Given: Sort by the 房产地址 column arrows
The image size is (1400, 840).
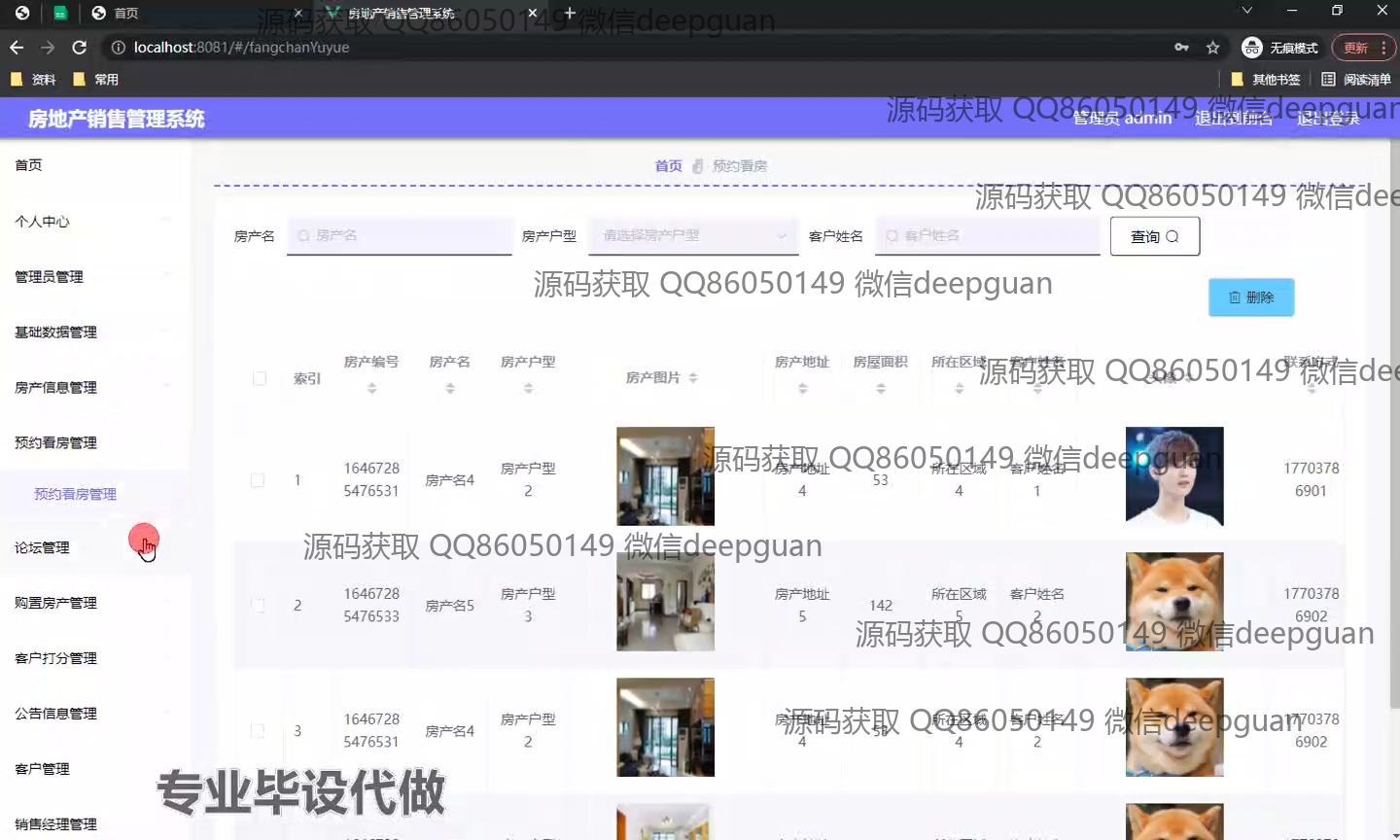Looking at the screenshot, I should (x=802, y=388).
